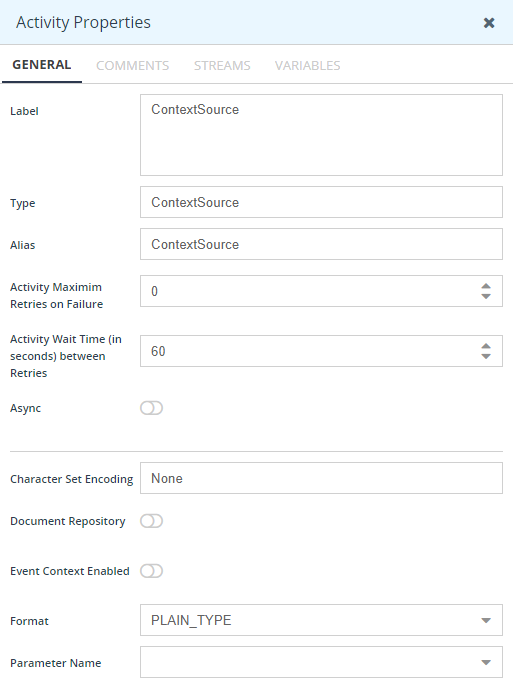Close the Activity Properties dialog
The height and width of the screenshot is (691, 513).
tap(489, 23)
